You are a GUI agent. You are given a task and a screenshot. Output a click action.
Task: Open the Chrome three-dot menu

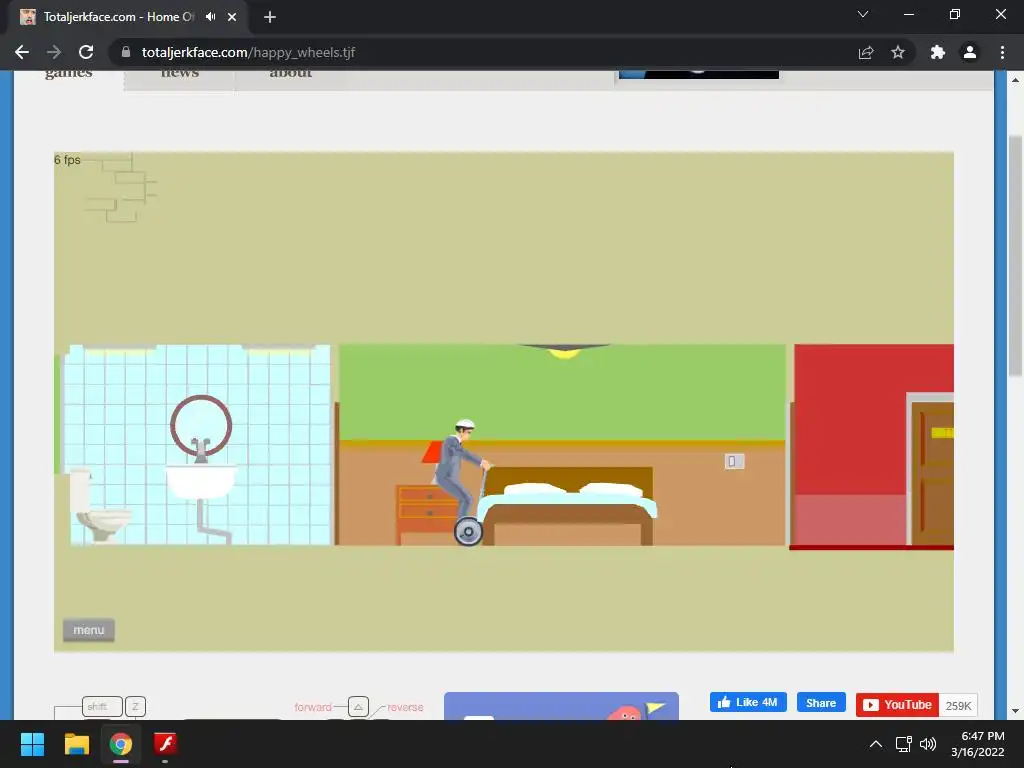point(1002,52)
